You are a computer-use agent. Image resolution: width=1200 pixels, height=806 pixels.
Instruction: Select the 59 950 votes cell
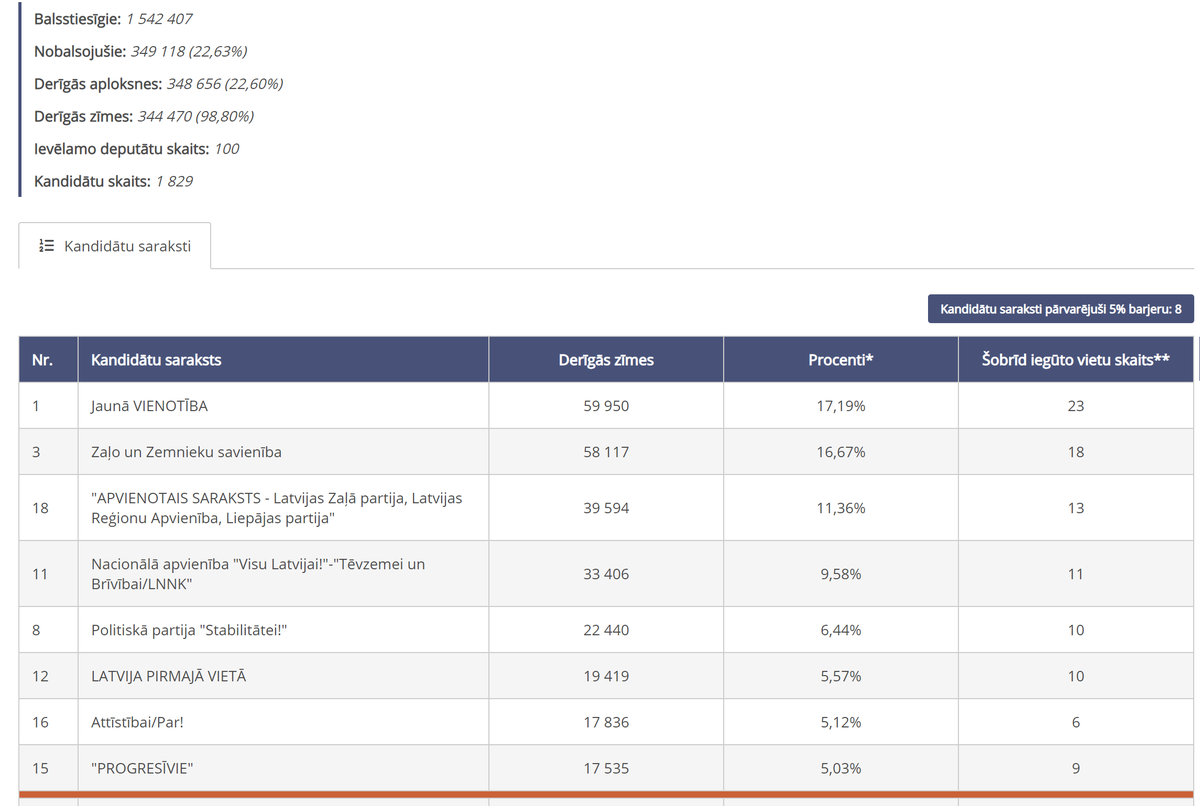(606, 406)
